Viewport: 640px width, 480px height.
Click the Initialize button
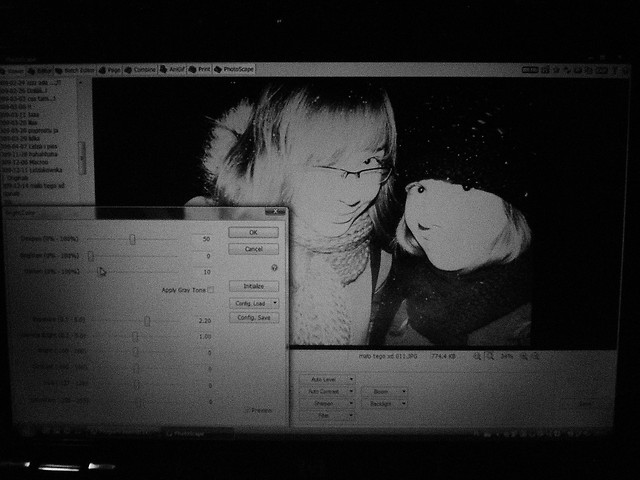[x=254, y=286]
